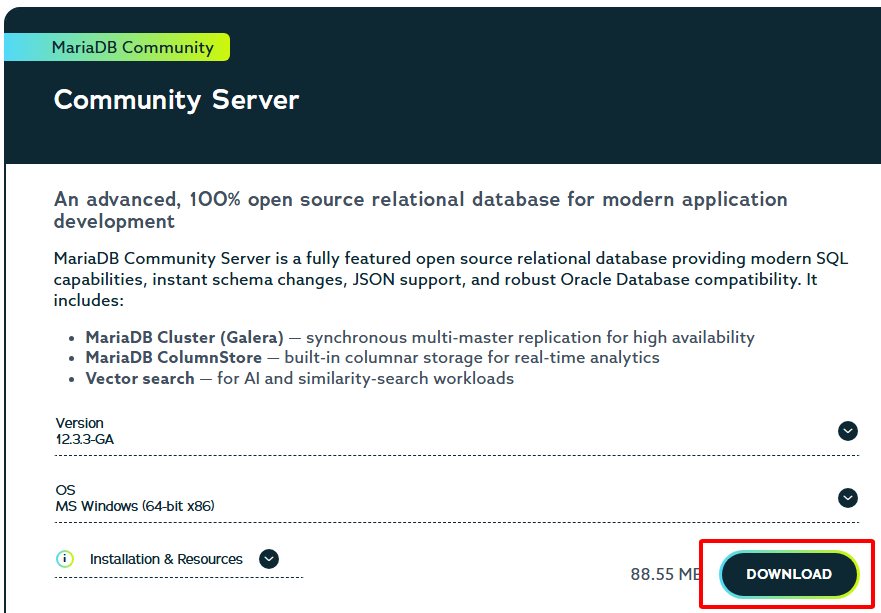Viewport: 881px width, 613px height.
Task: Click the Version field label
Action: (x=79, y=423)
